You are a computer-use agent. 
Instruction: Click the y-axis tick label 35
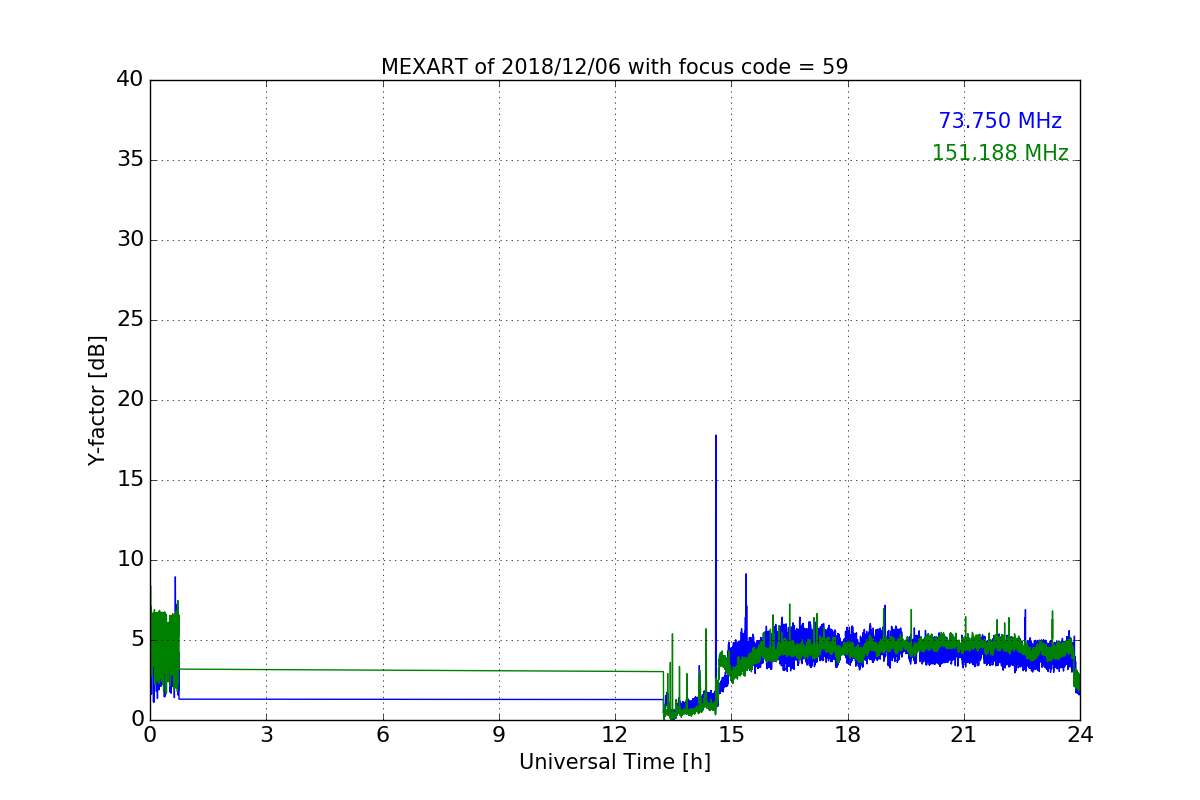click(130, 160)
